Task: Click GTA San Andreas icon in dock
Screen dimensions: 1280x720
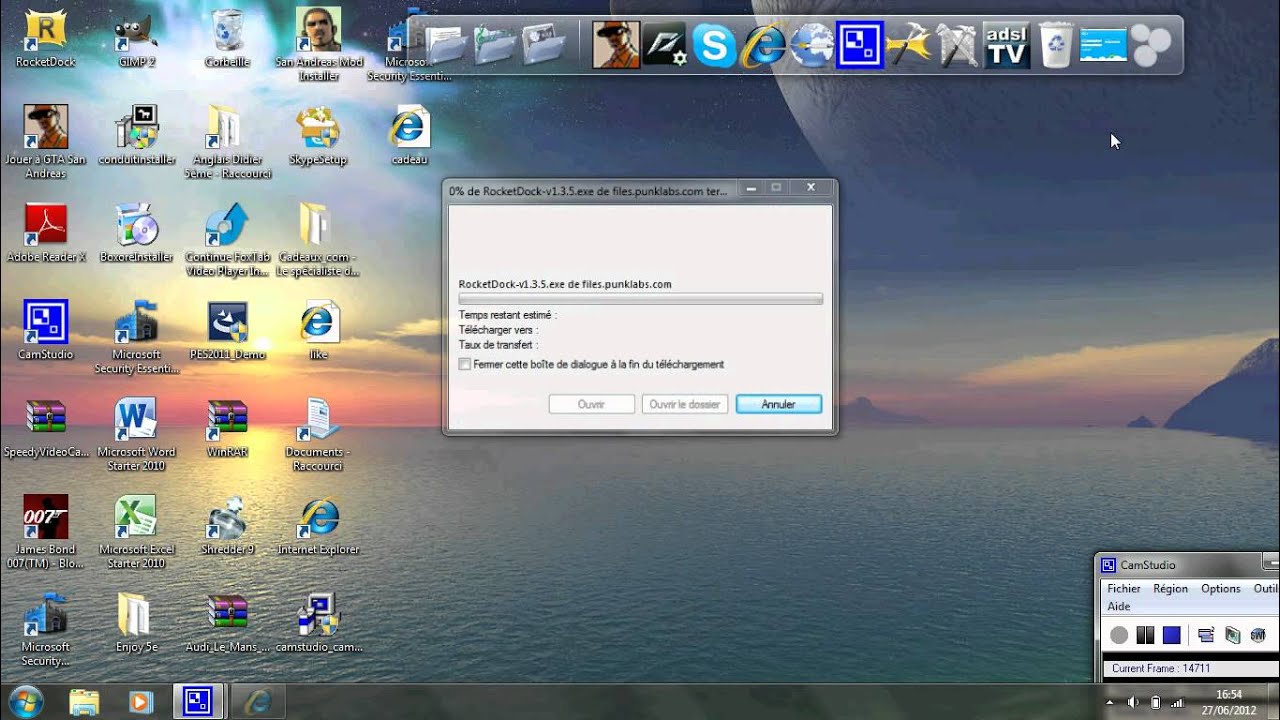Action: (616, 46)
